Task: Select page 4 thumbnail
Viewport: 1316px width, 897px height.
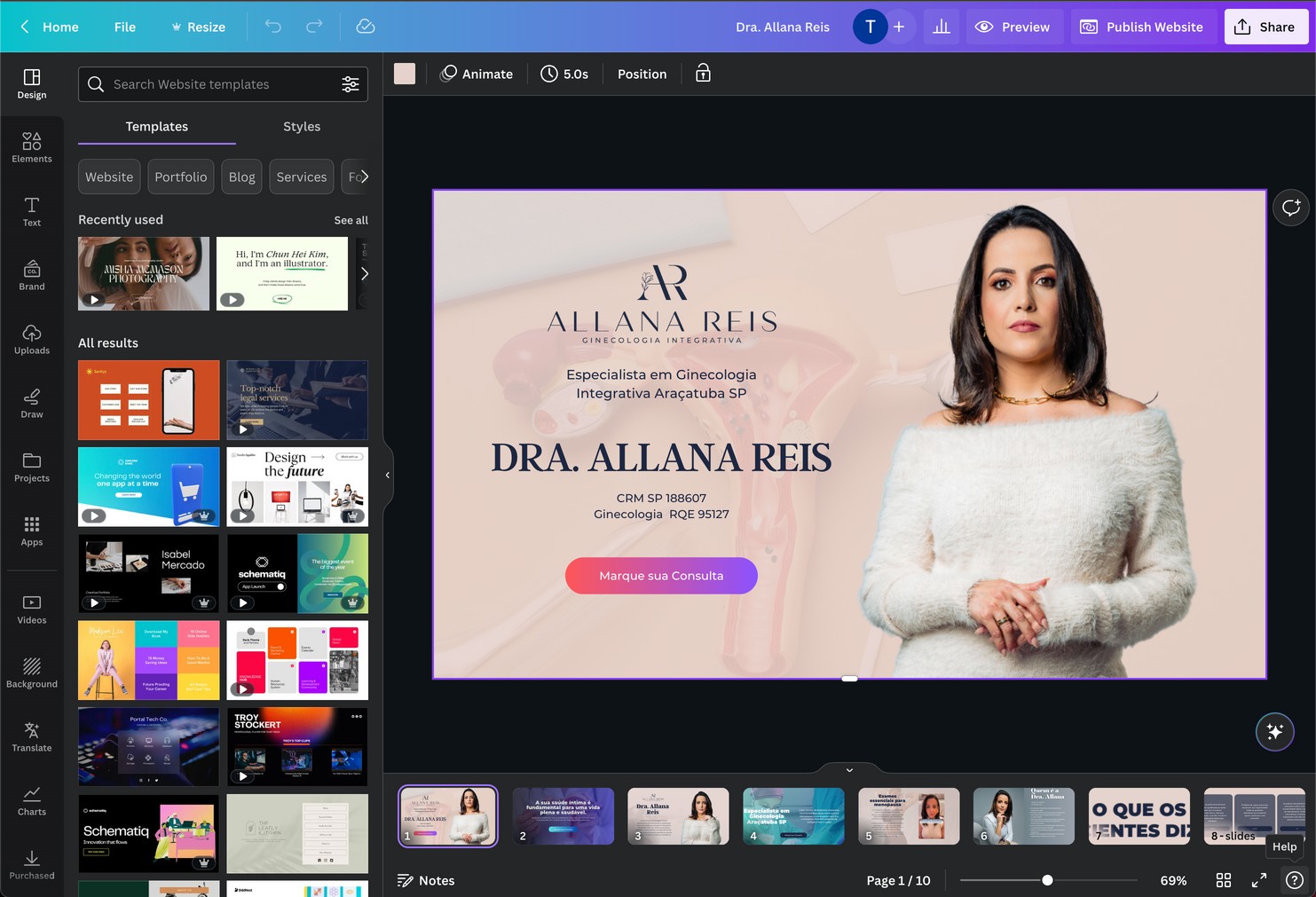Action: (x=793, y=815)
